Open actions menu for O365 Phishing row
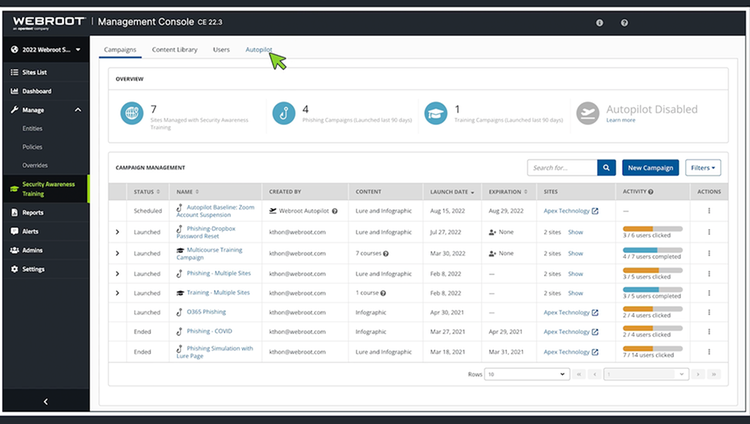Screen dimensions: 750x424 (709, 312)
